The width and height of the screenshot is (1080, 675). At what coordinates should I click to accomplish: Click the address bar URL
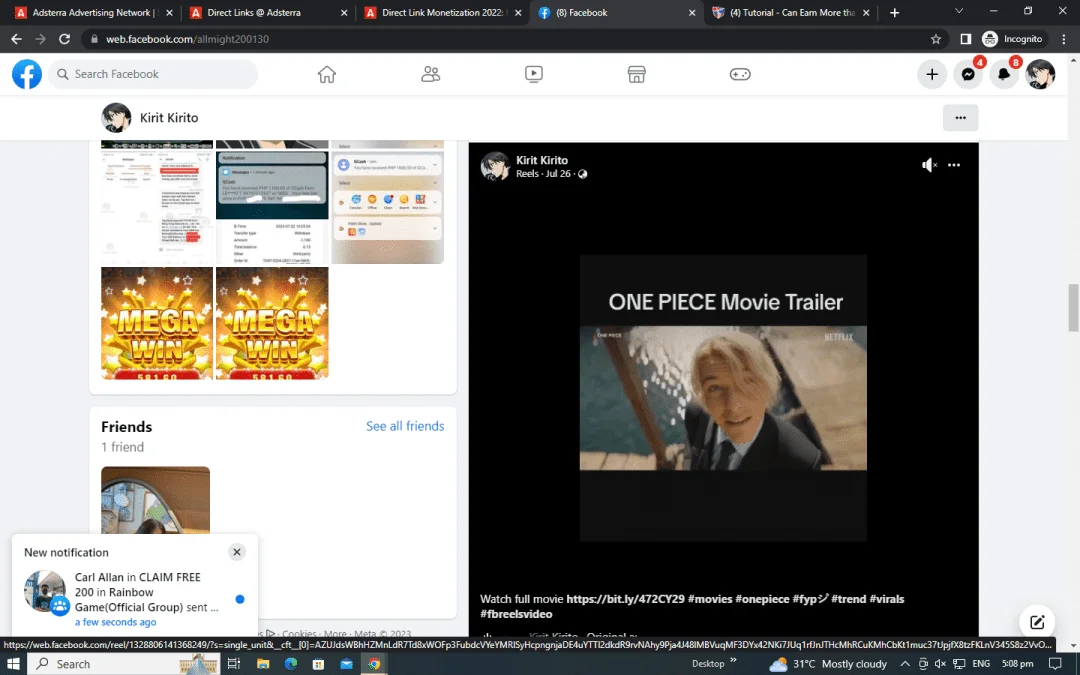point(187,39)
